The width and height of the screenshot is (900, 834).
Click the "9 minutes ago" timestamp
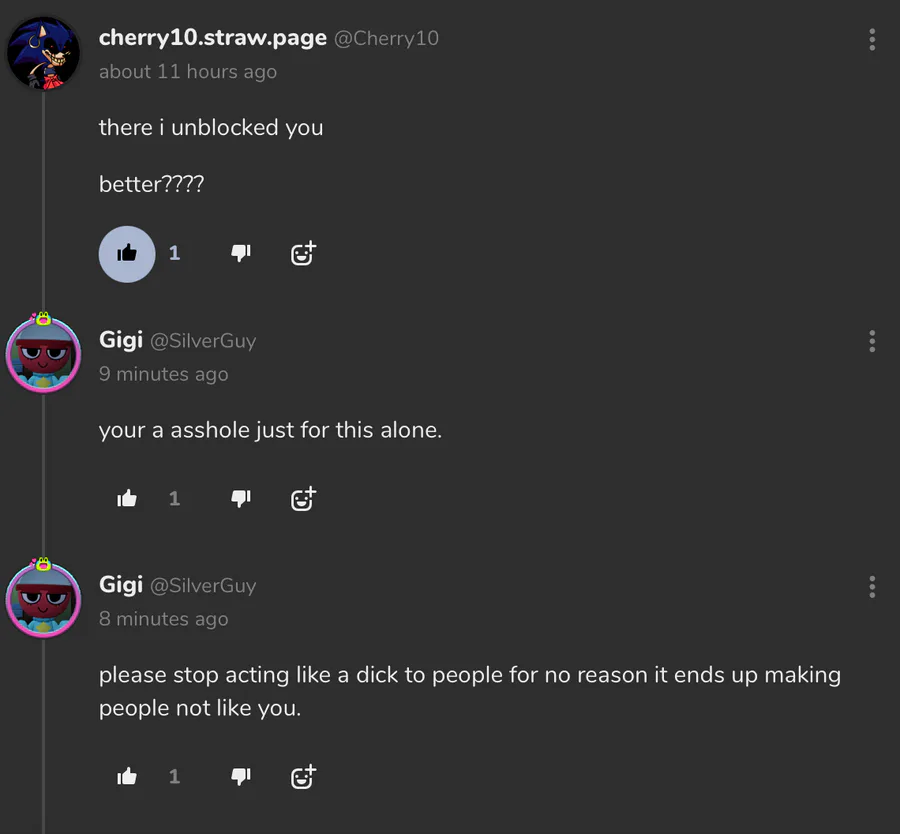(163, 374)
